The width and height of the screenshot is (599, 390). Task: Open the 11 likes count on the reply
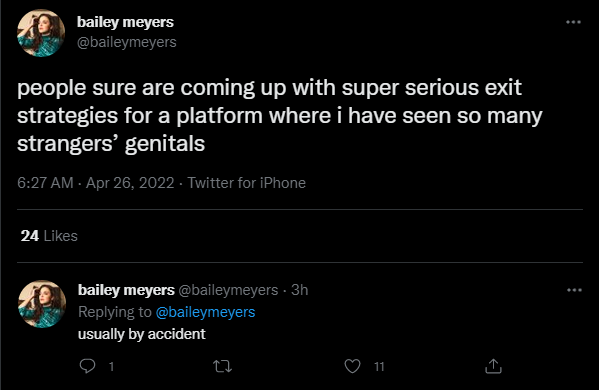(379, 367)
